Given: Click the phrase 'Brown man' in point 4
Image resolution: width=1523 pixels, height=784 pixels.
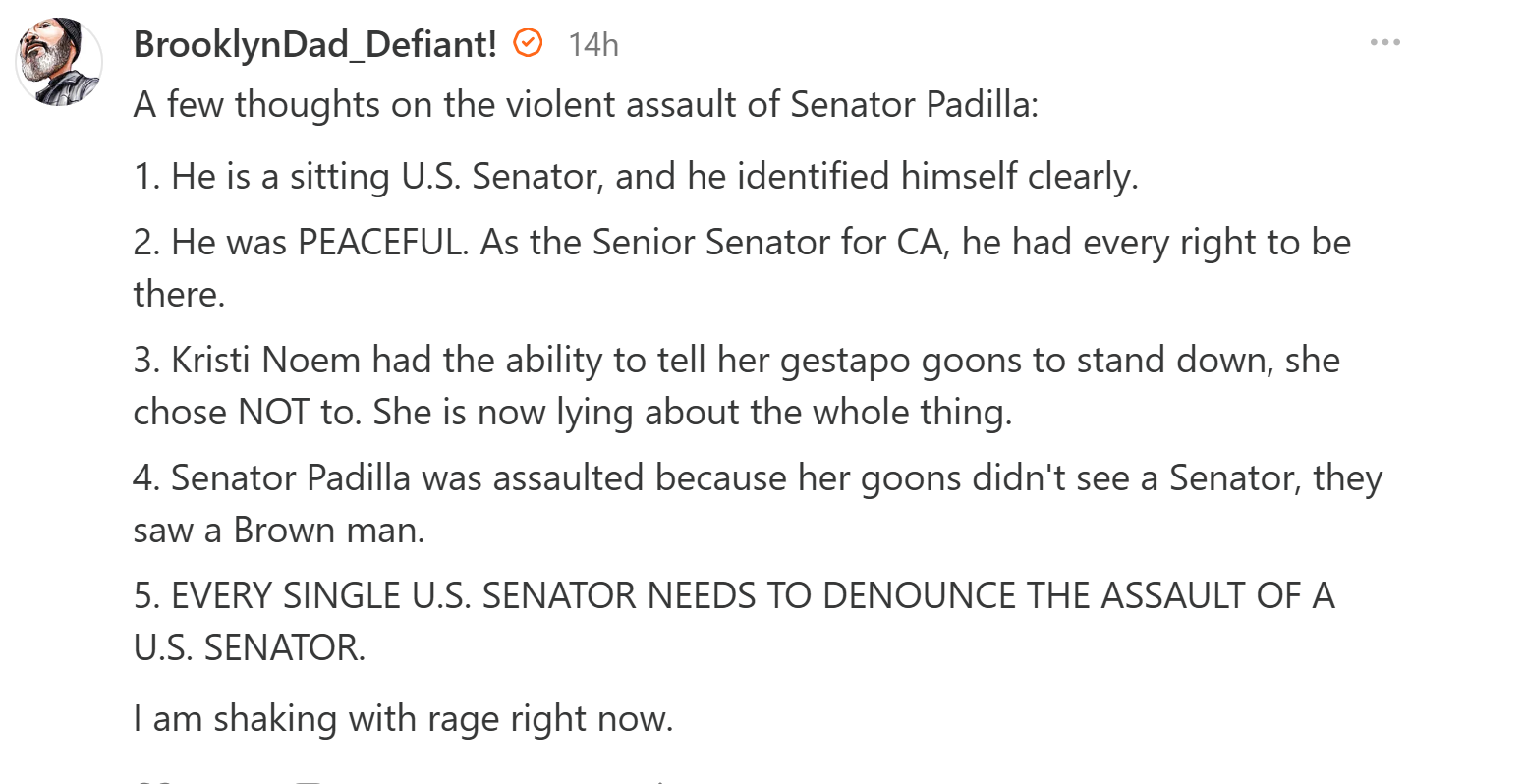Looking at the screenshot, I should 328,530.
